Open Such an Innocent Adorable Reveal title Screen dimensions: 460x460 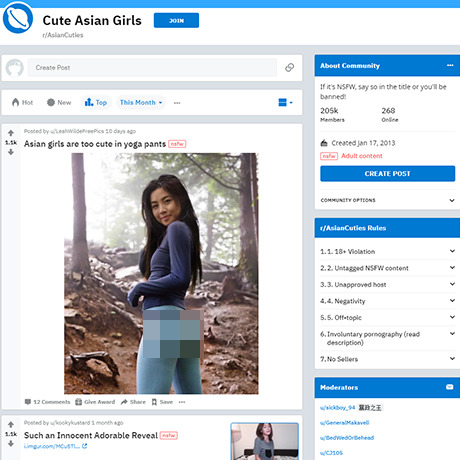(91, 435)
